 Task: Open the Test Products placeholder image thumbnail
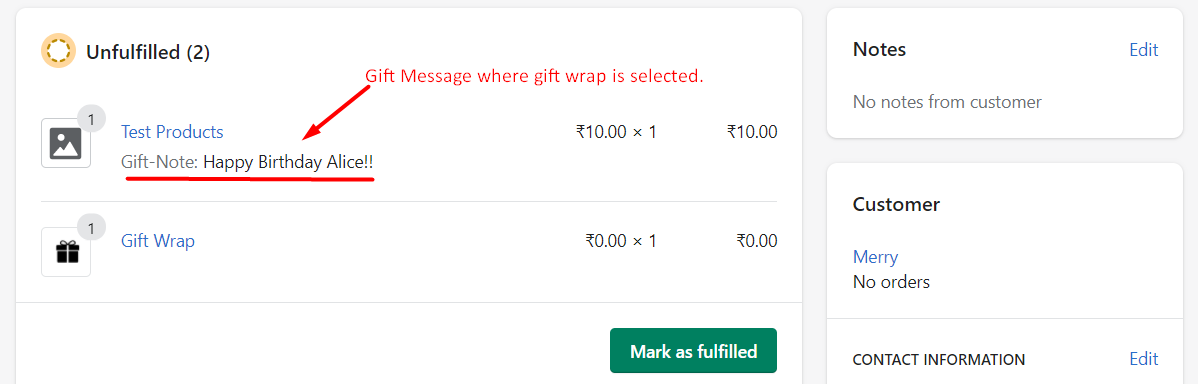pyautogui.click(x=66, y=143)
